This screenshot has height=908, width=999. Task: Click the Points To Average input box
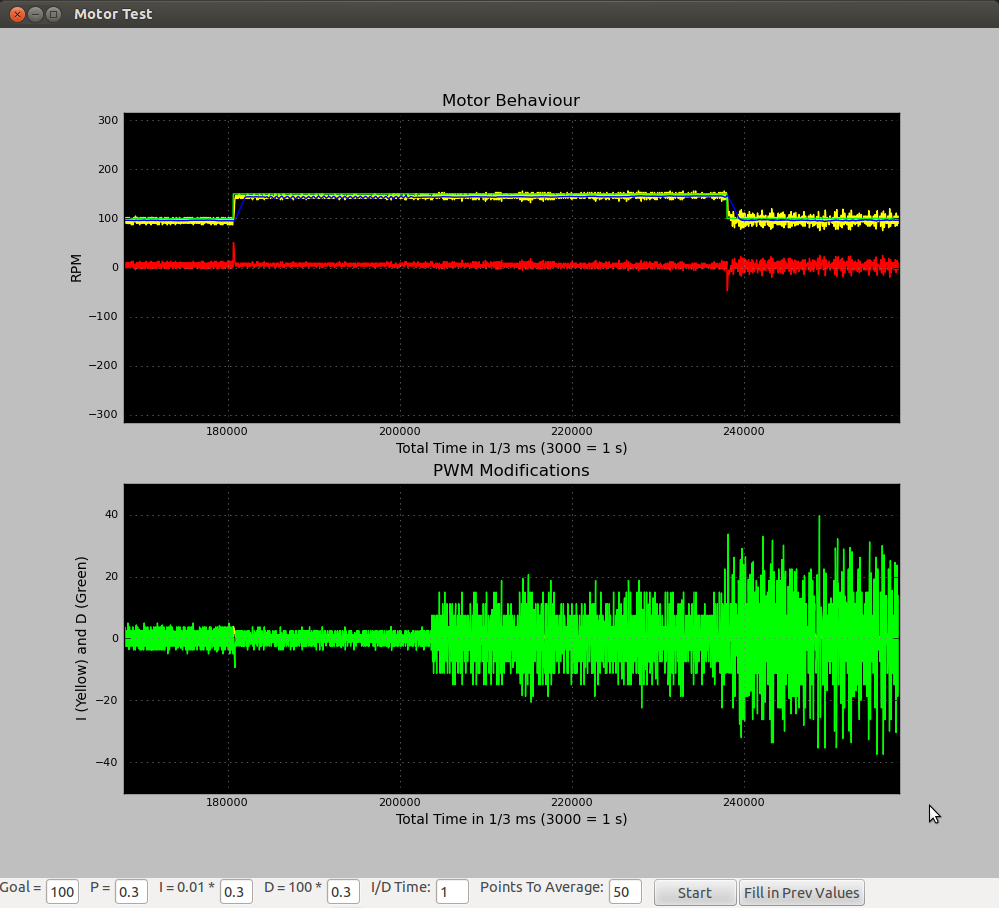pos(625,892)
